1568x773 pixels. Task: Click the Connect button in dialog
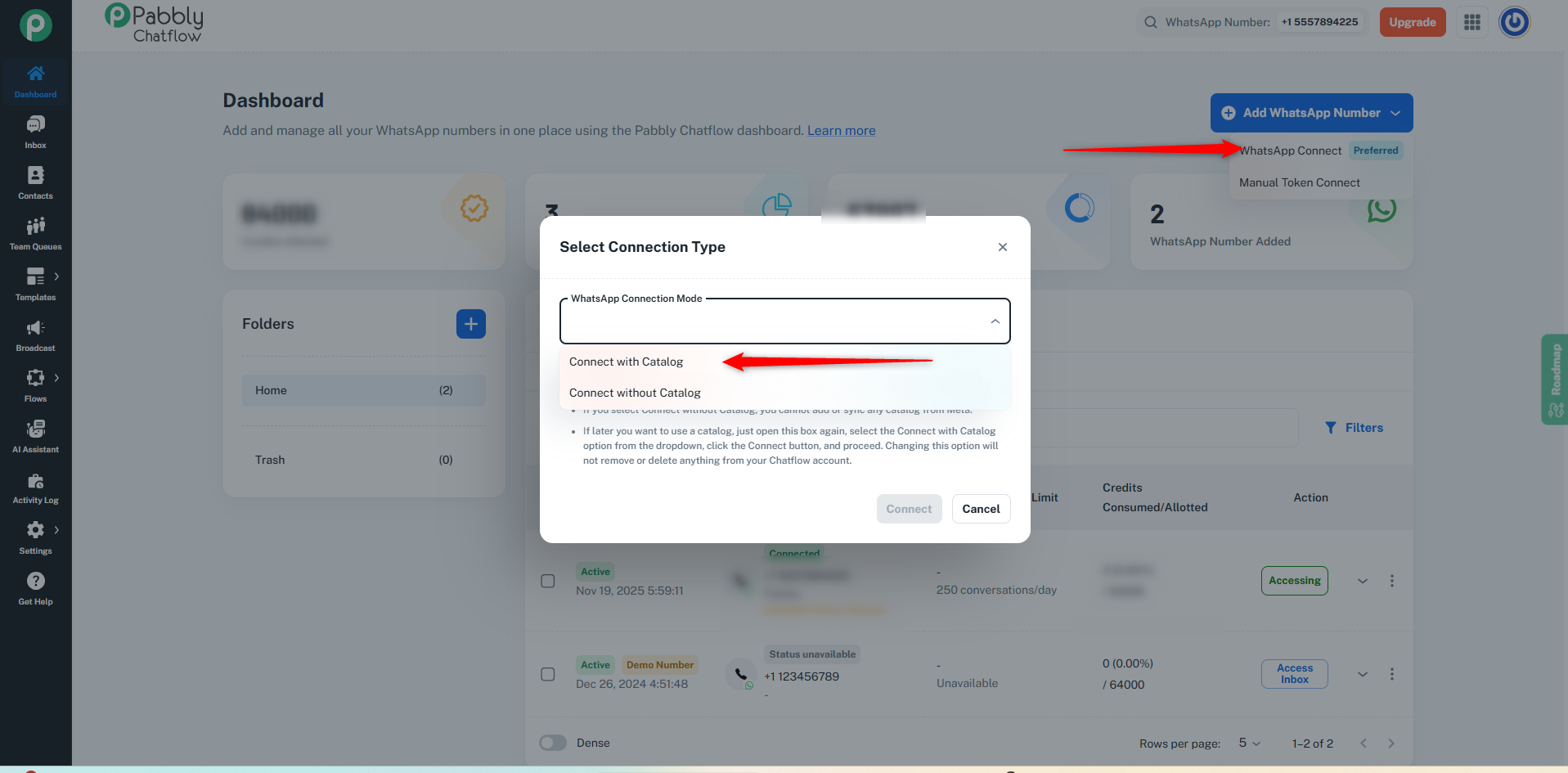[x=910, y=509]
